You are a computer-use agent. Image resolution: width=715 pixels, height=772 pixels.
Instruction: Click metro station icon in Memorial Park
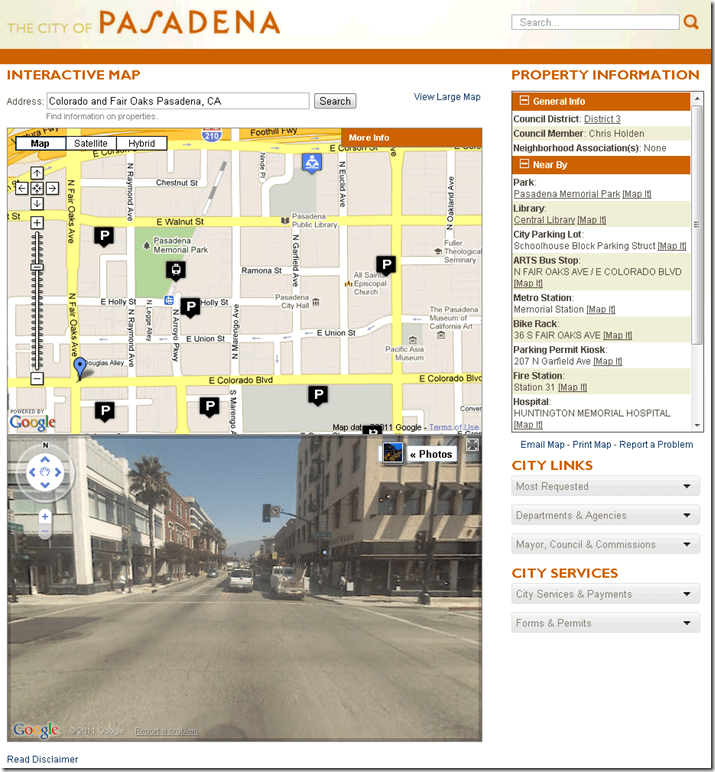click(x=176, y=270)
